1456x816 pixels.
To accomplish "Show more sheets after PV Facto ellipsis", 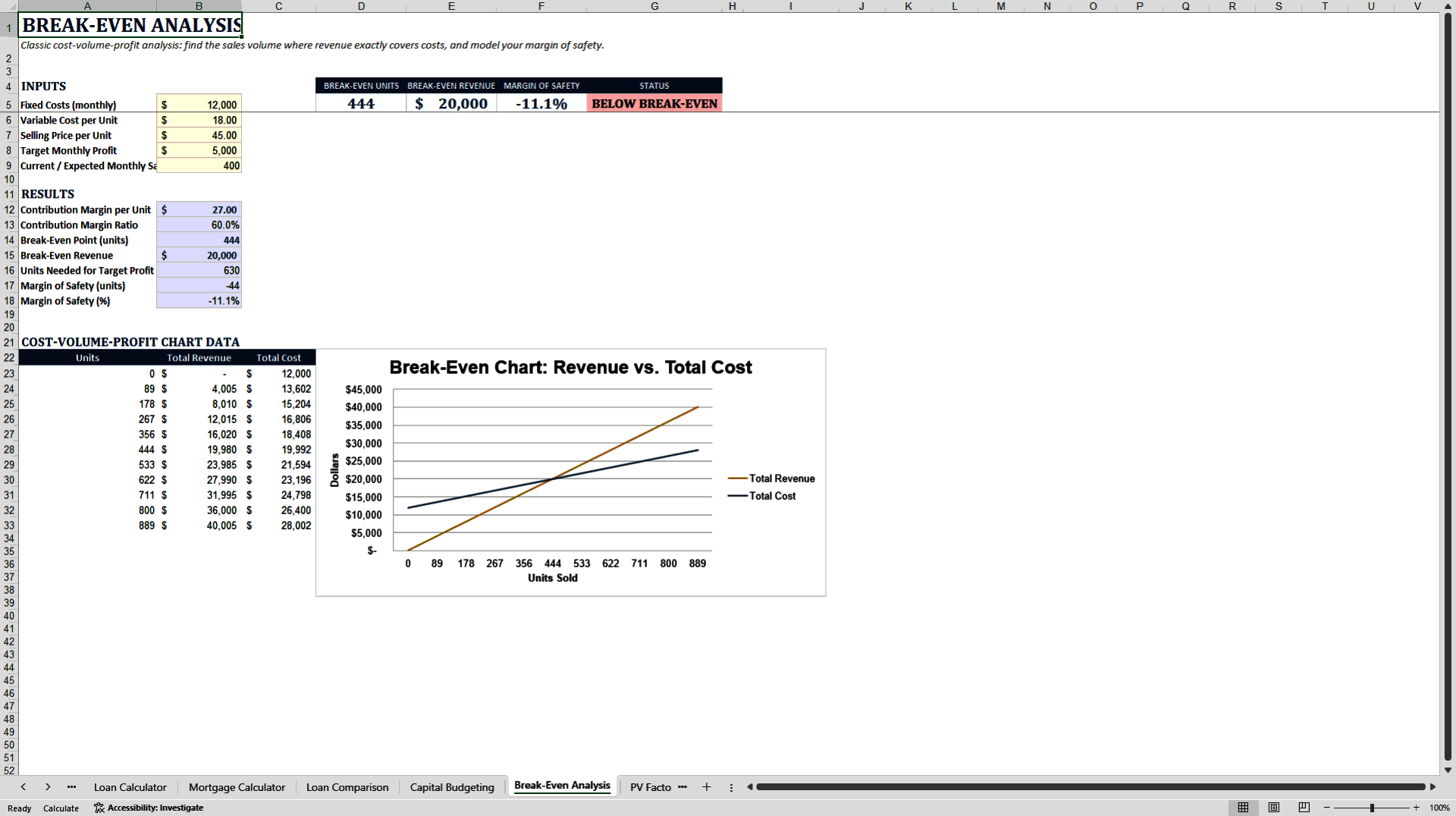I will point(682,787).
